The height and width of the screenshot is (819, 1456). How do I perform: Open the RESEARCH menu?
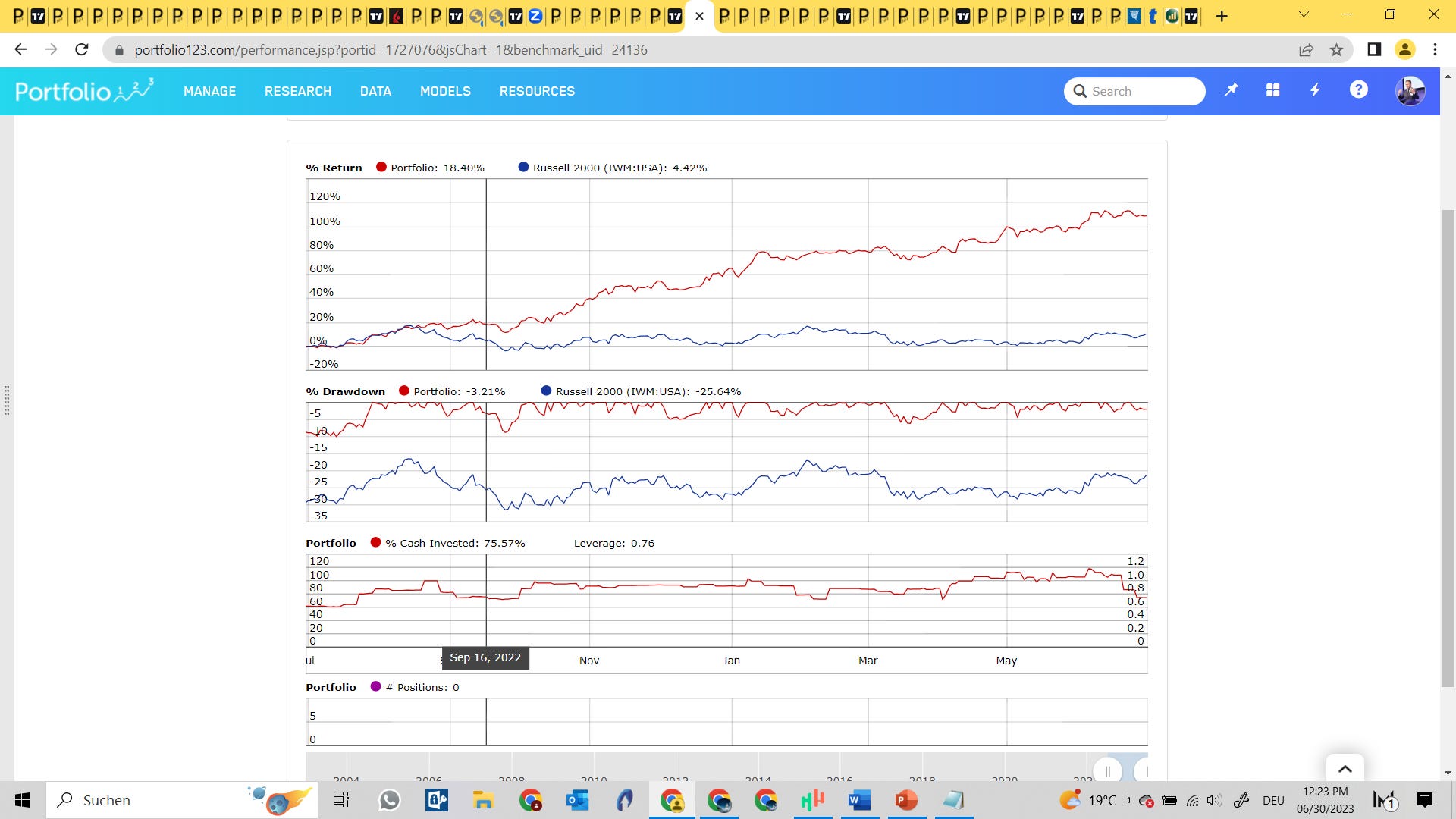coord(298,91)
